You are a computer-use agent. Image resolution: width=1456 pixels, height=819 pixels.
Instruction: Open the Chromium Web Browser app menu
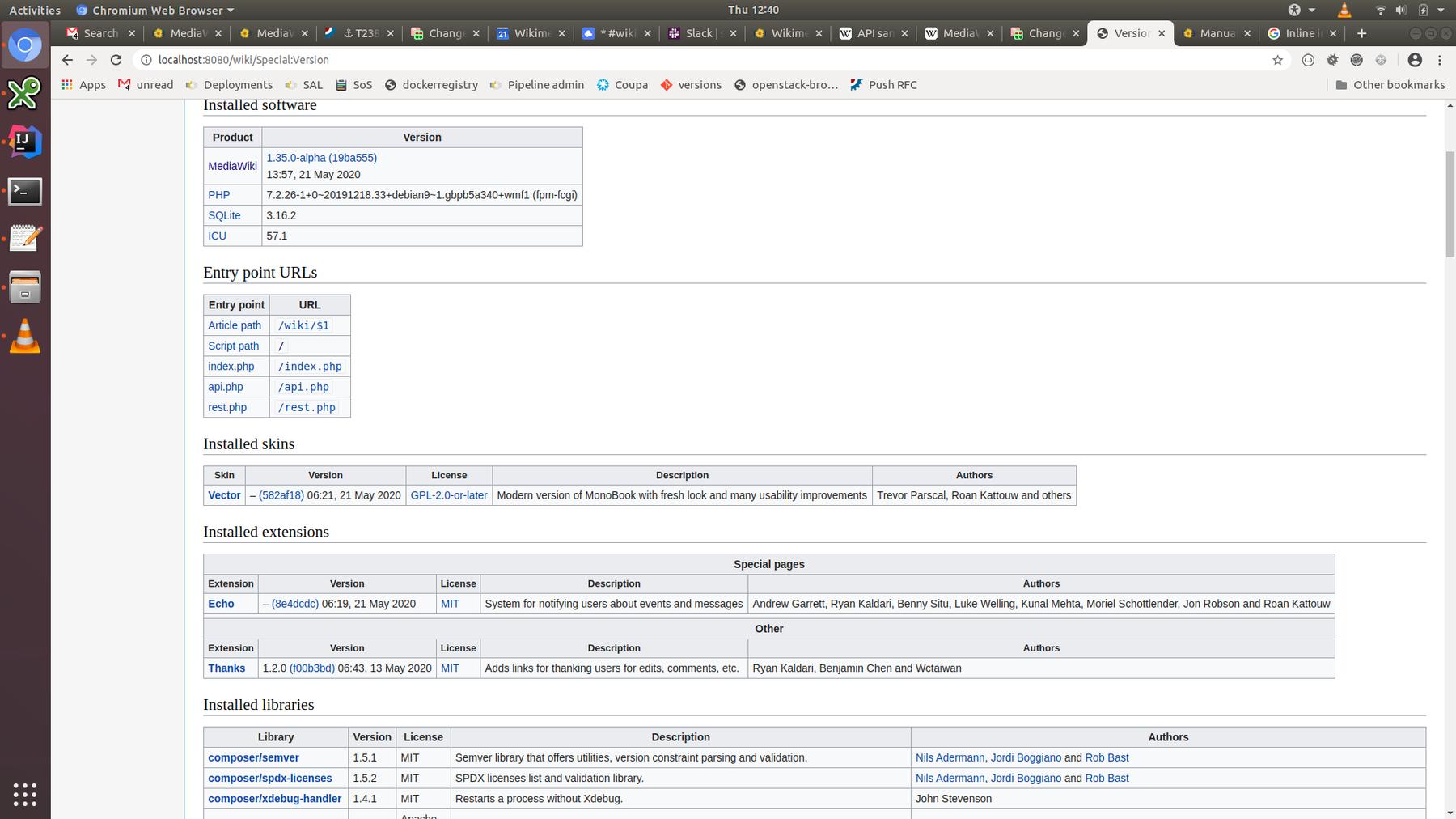pos(154,10)
